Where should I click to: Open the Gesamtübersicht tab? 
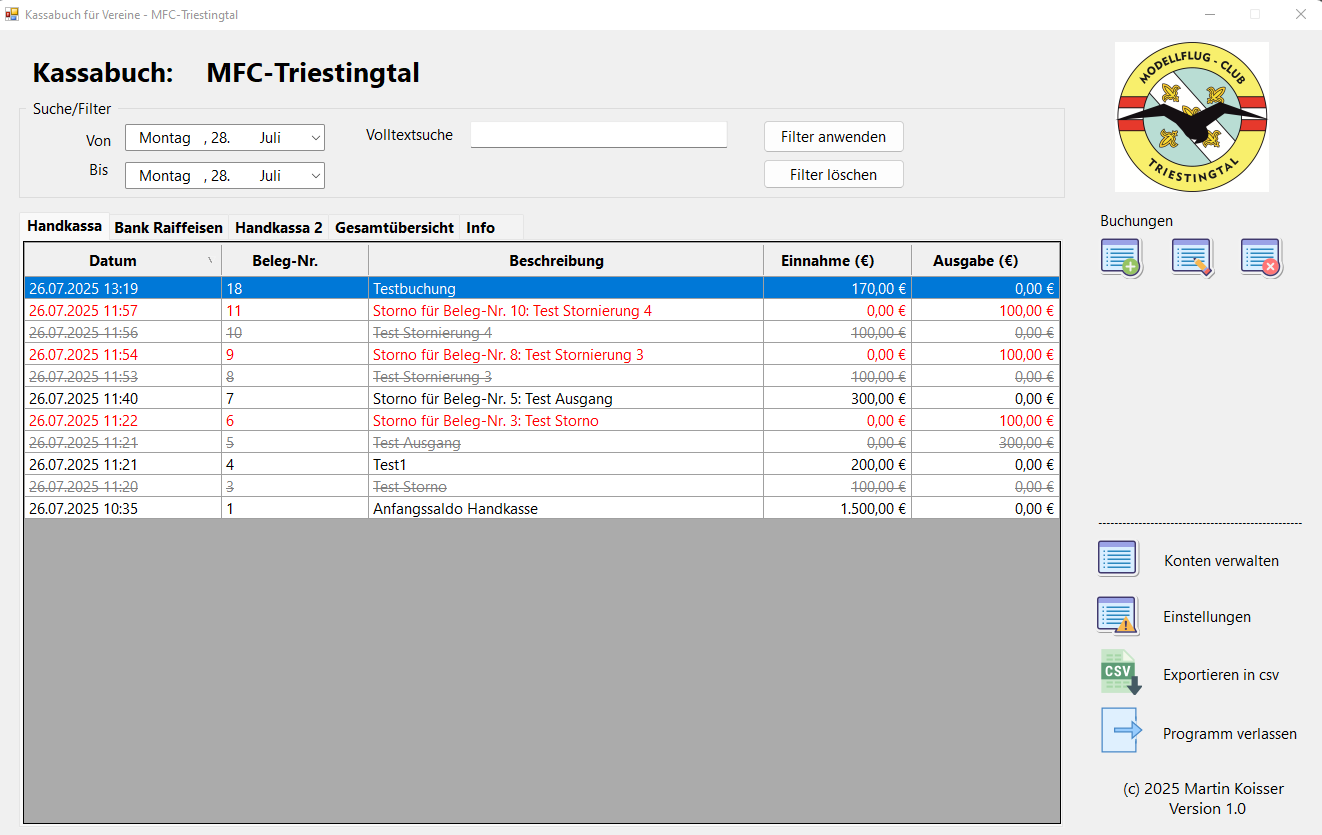point(394,228)
